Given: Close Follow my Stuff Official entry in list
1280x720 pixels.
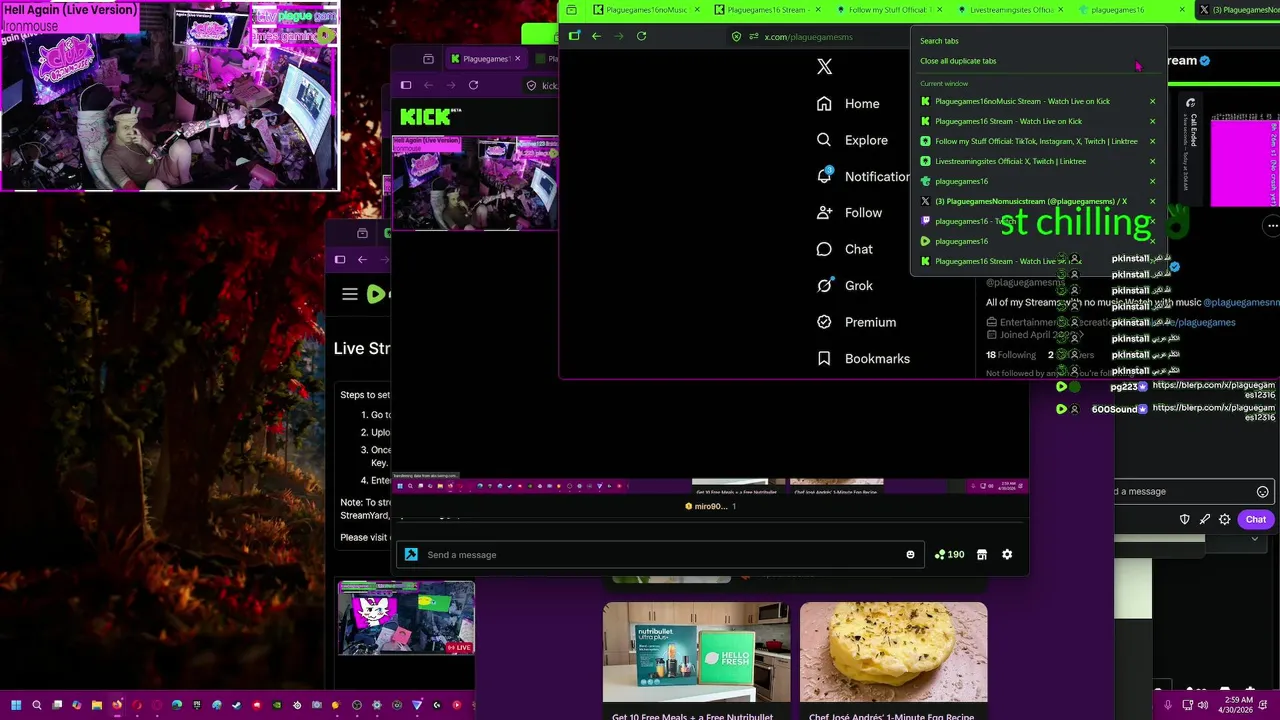Looking at the screenshot, I should (x=1152, y=141).
